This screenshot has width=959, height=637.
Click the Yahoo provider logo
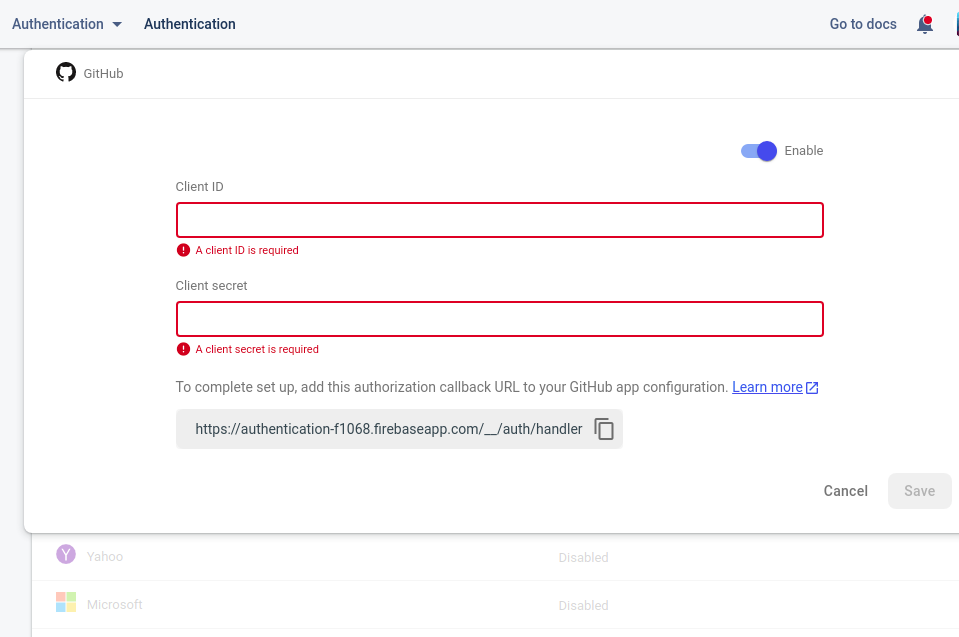coord(66,555)
